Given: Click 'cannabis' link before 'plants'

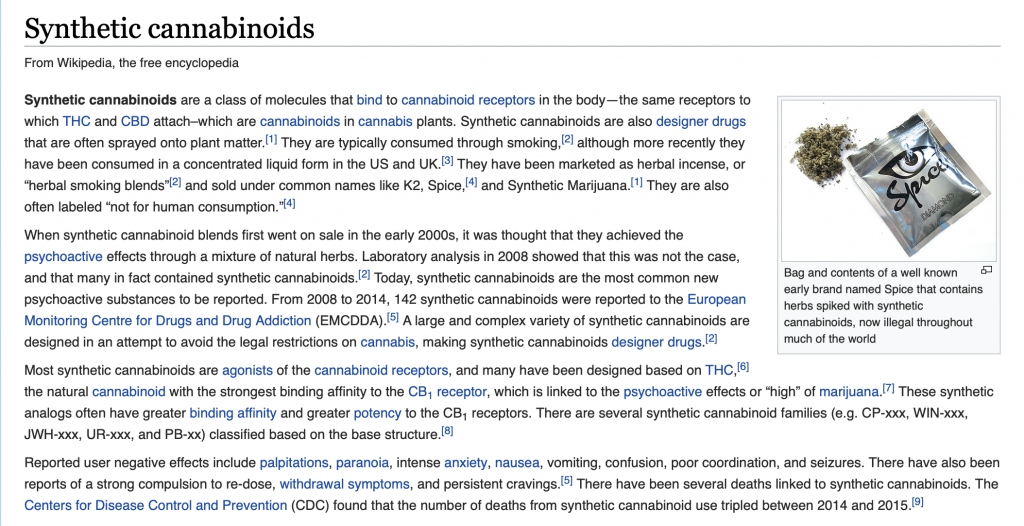Looking at the screenshot, I should (385, 122).
